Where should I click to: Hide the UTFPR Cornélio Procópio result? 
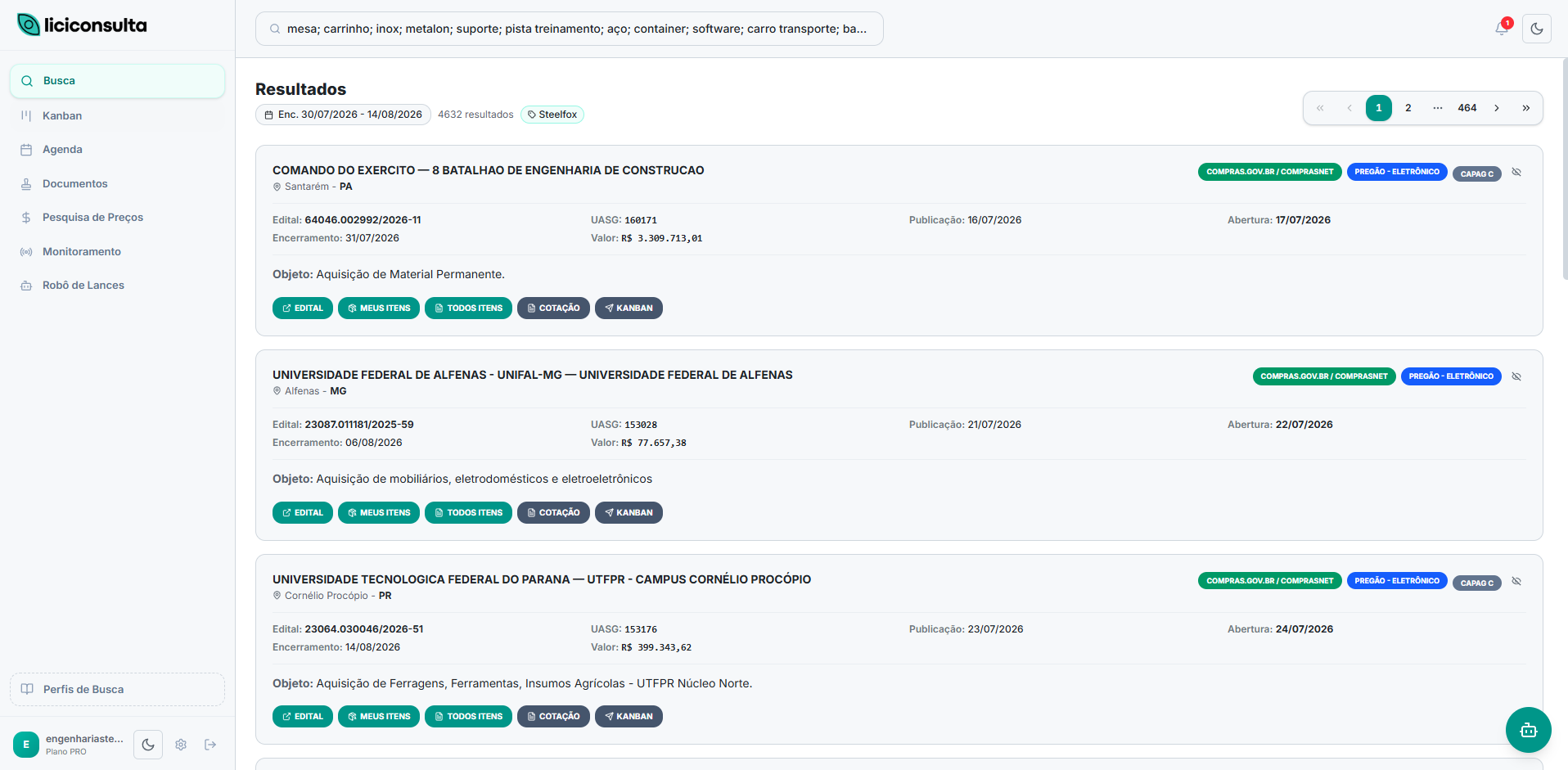point(1516,581)
